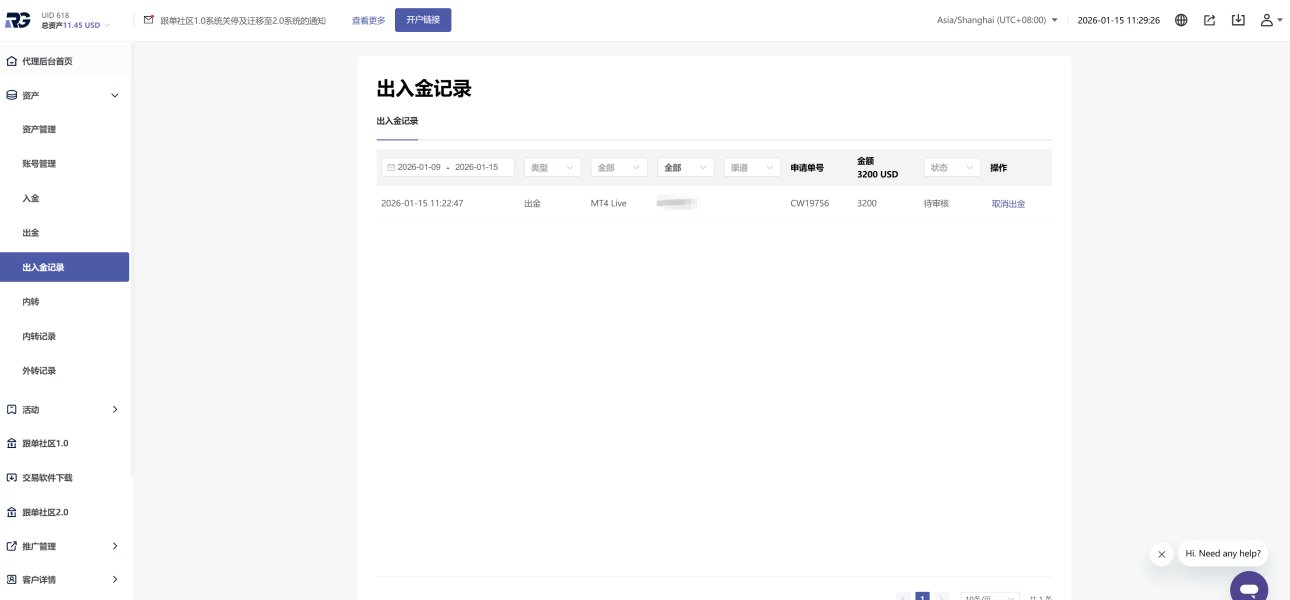The height and width of the screenshot is (600, 1290).
Task: Open the second 全部 account filter dropdown
Action: (686, 168)
